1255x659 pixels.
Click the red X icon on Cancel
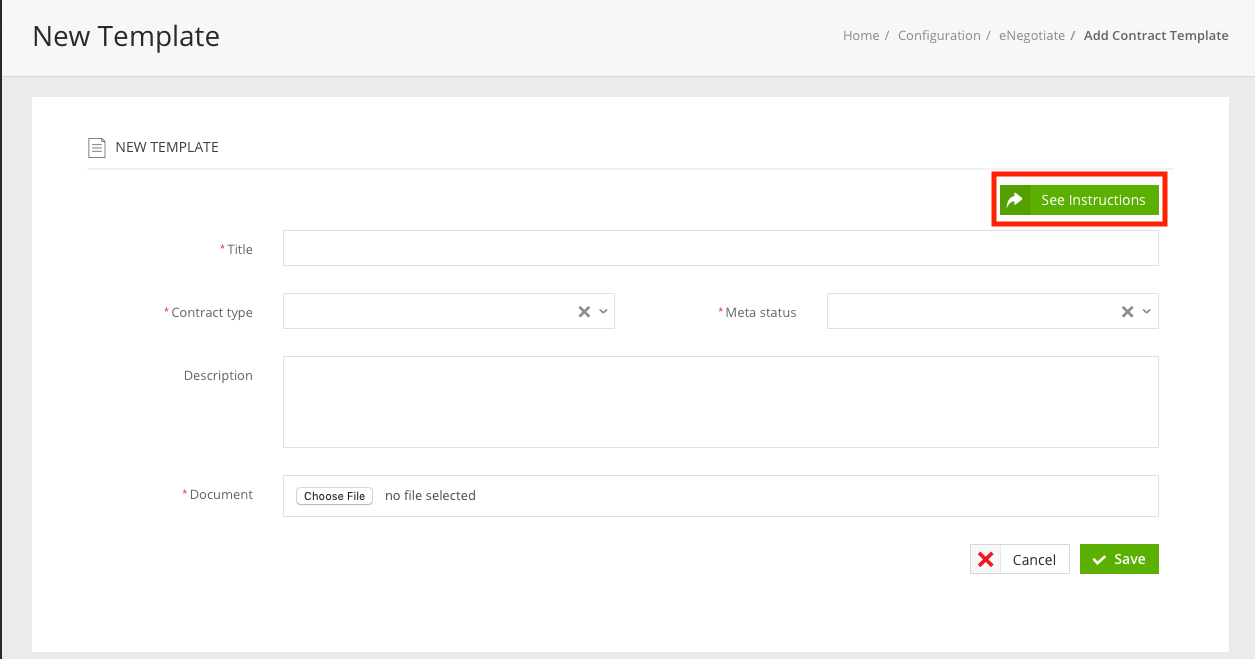tap(985, 559)
